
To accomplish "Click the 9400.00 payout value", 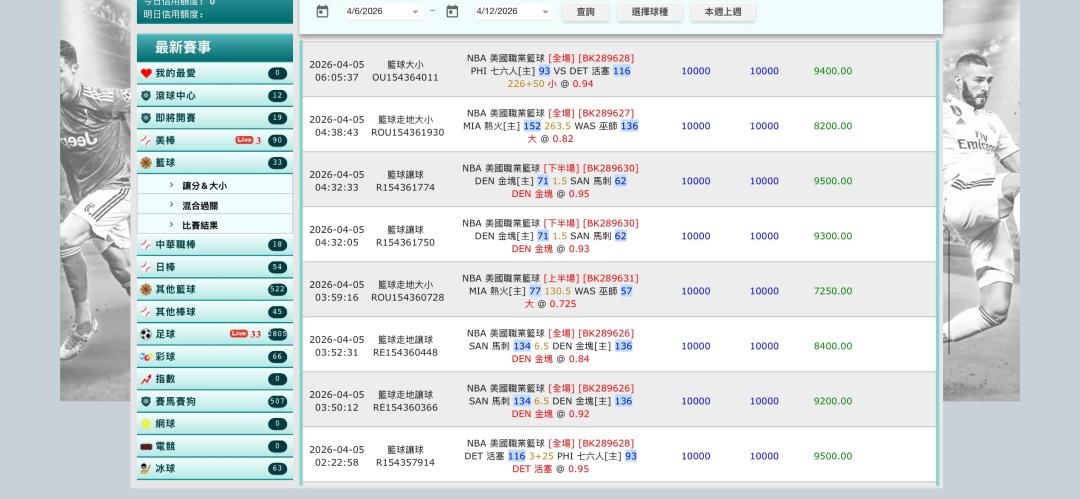I will (x=833, y=71).
